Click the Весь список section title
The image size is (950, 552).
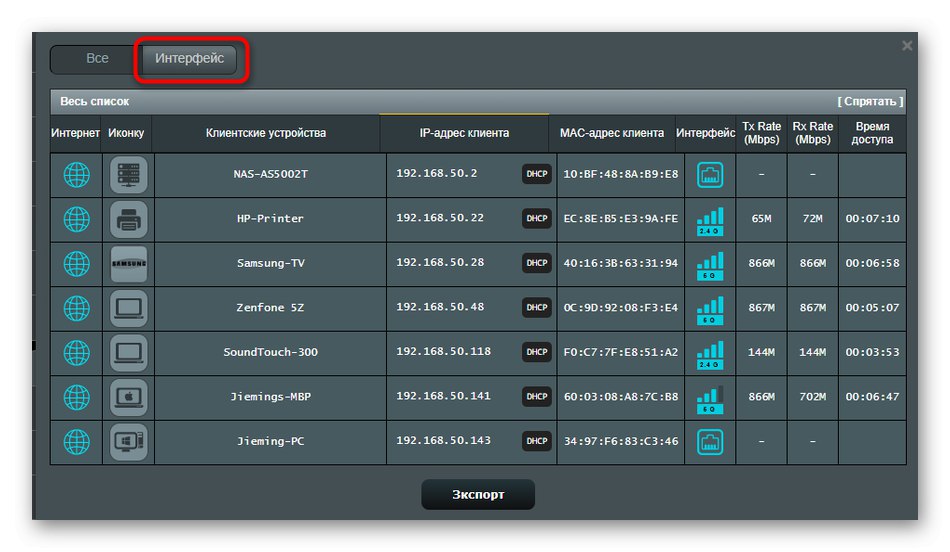click(x=95, y=101)
